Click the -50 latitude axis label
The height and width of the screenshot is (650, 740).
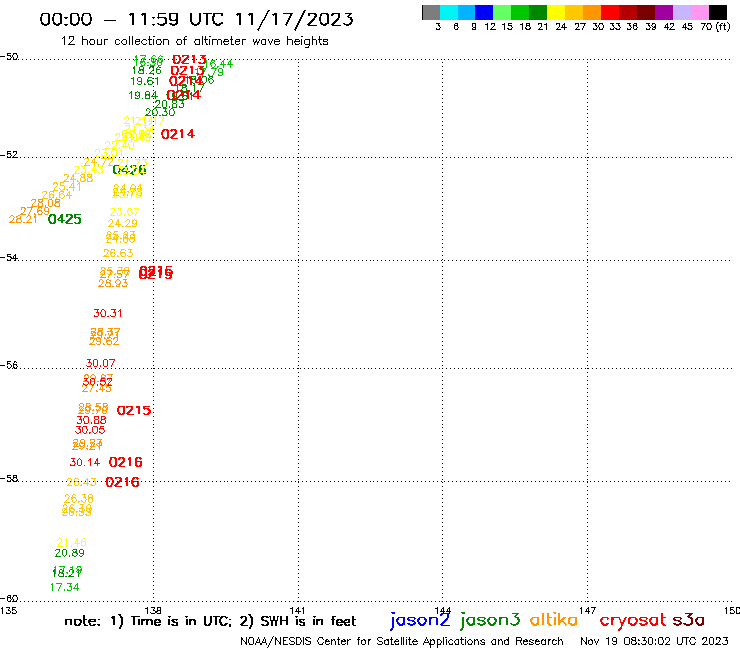point(9,57)
